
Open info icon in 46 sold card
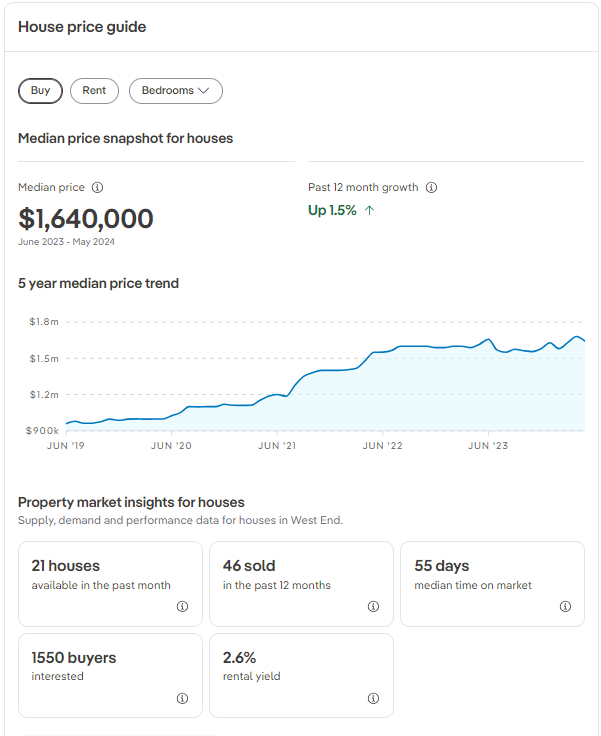(373, 607)
